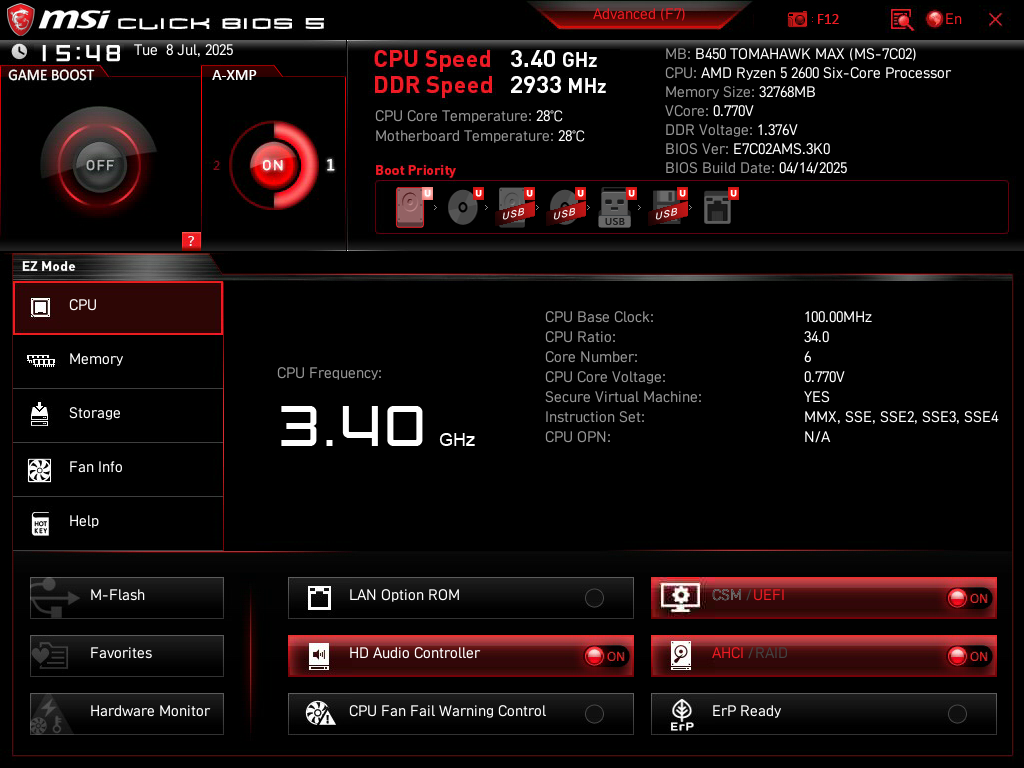Select the hard disk boot device icon

pyautogui.click(x=413, y=207)
